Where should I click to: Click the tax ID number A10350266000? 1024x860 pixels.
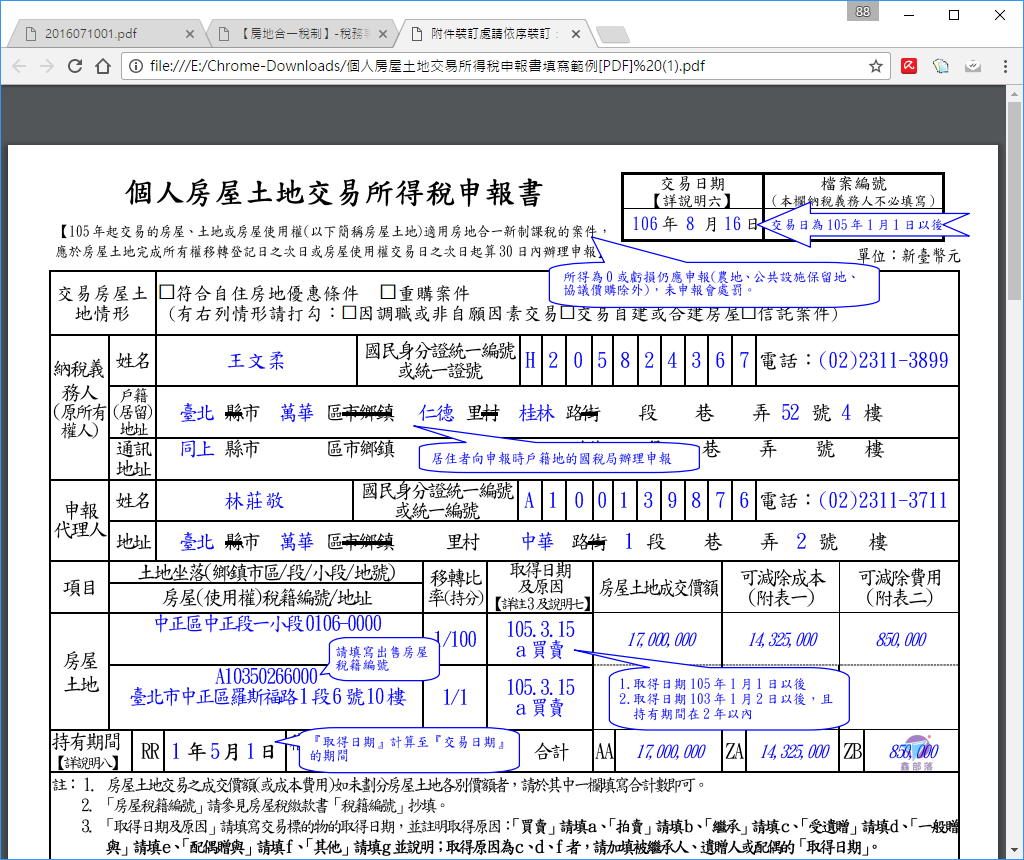pyautogui.click(x=266, y=676)
